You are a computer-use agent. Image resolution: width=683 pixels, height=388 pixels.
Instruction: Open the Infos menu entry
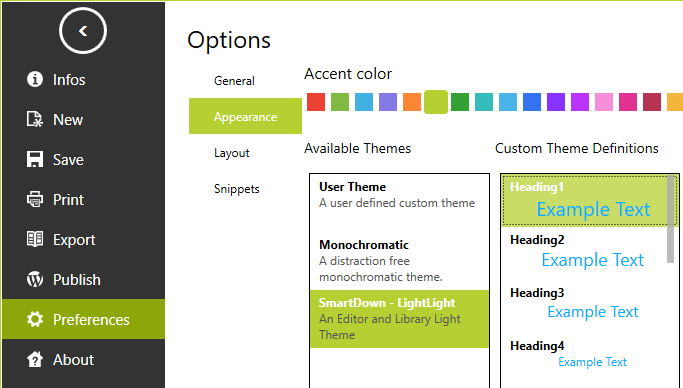click(x=84, y=79)
